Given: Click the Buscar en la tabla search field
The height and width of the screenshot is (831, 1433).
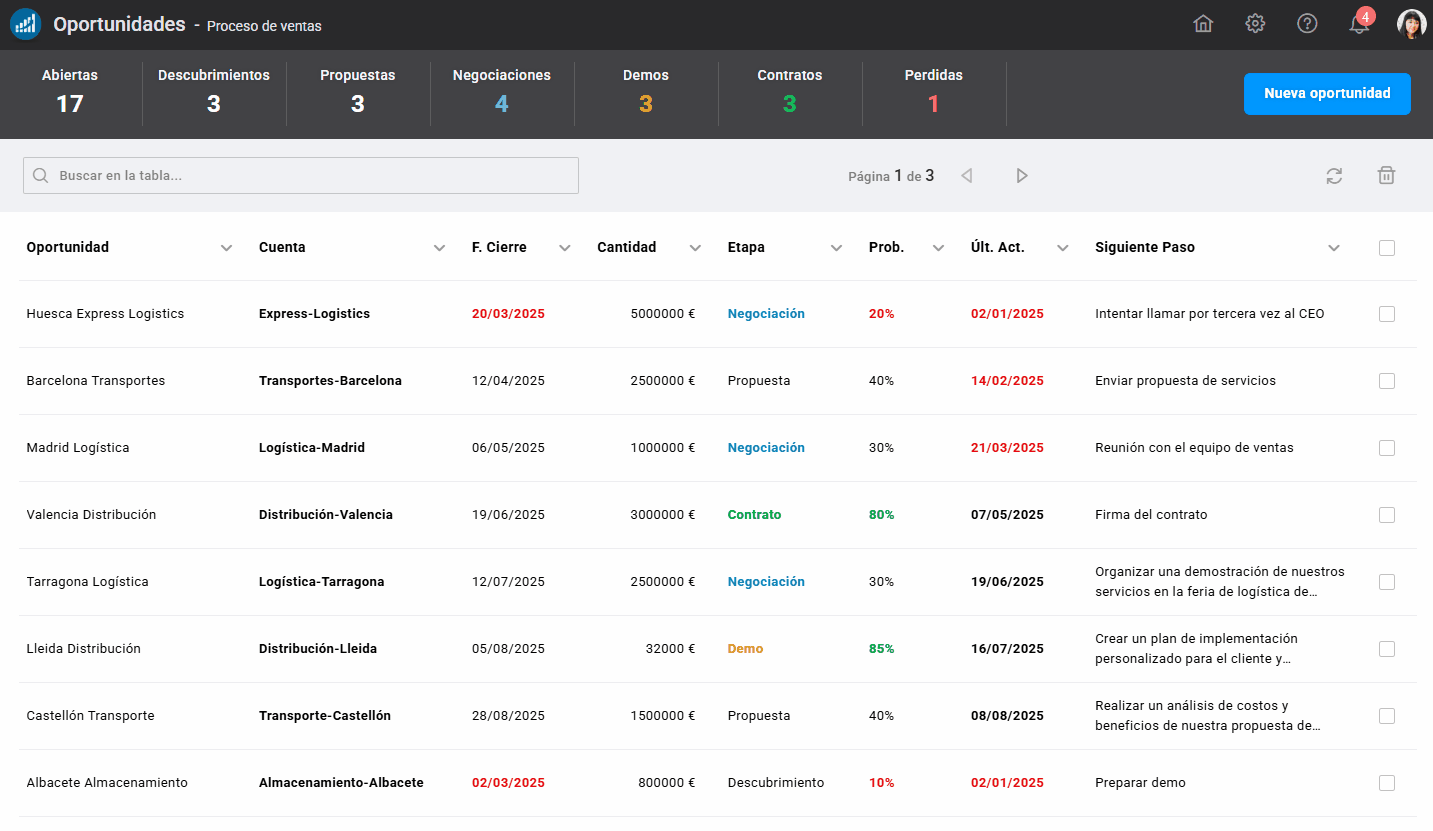Looking at the screenshot, I should coord(300,175).
